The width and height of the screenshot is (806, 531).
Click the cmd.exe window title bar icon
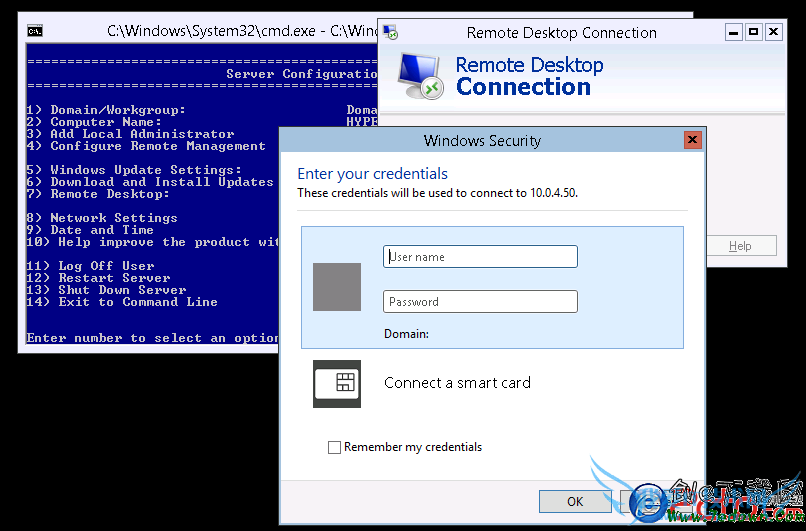[35, 31]
